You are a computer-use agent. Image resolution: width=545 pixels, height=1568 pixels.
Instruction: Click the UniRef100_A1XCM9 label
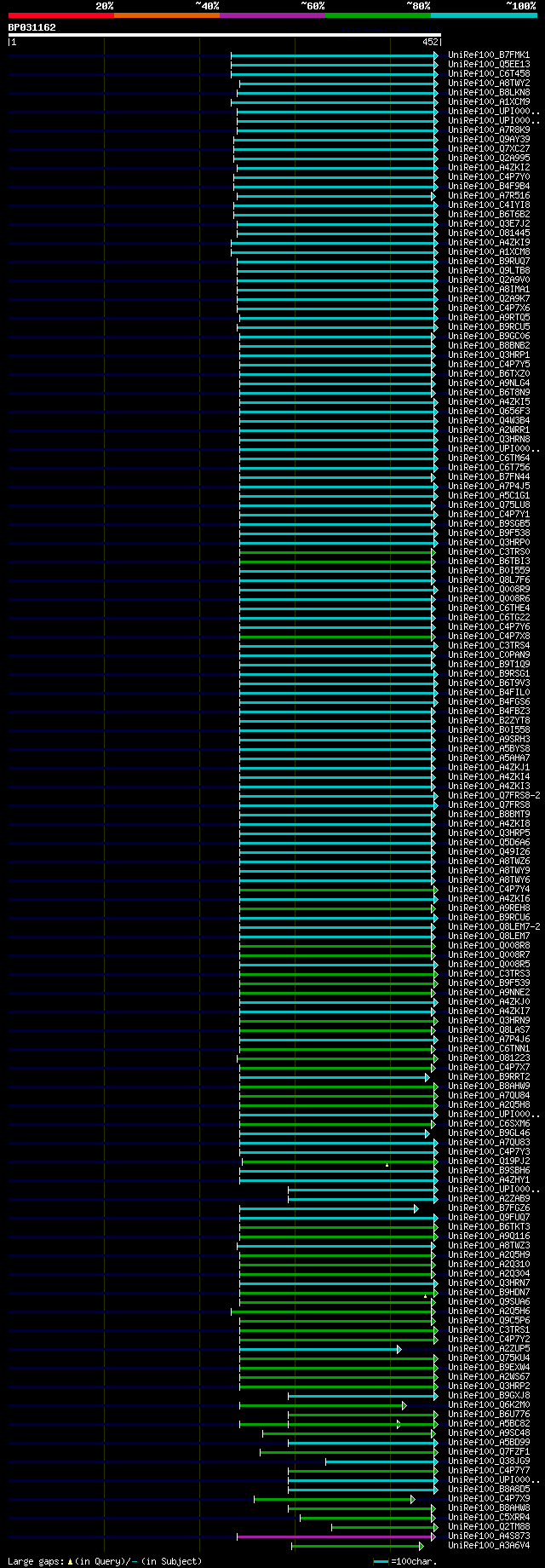(489, 101)
